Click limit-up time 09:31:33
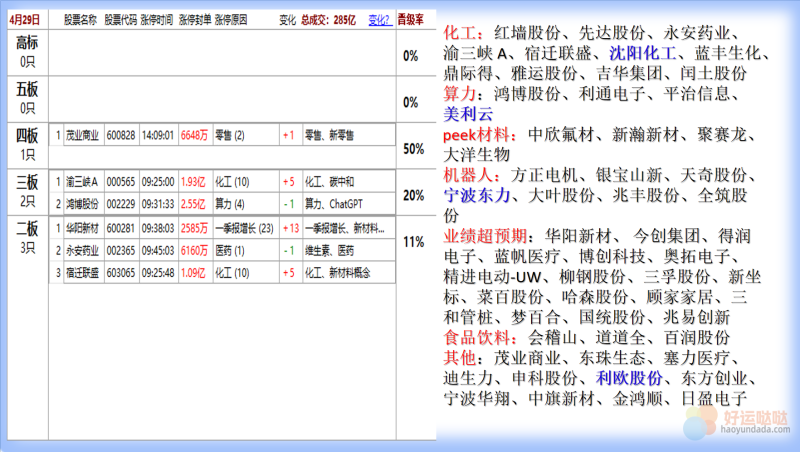The height and width of the screenshot is (452, 800). click(158, 204)
